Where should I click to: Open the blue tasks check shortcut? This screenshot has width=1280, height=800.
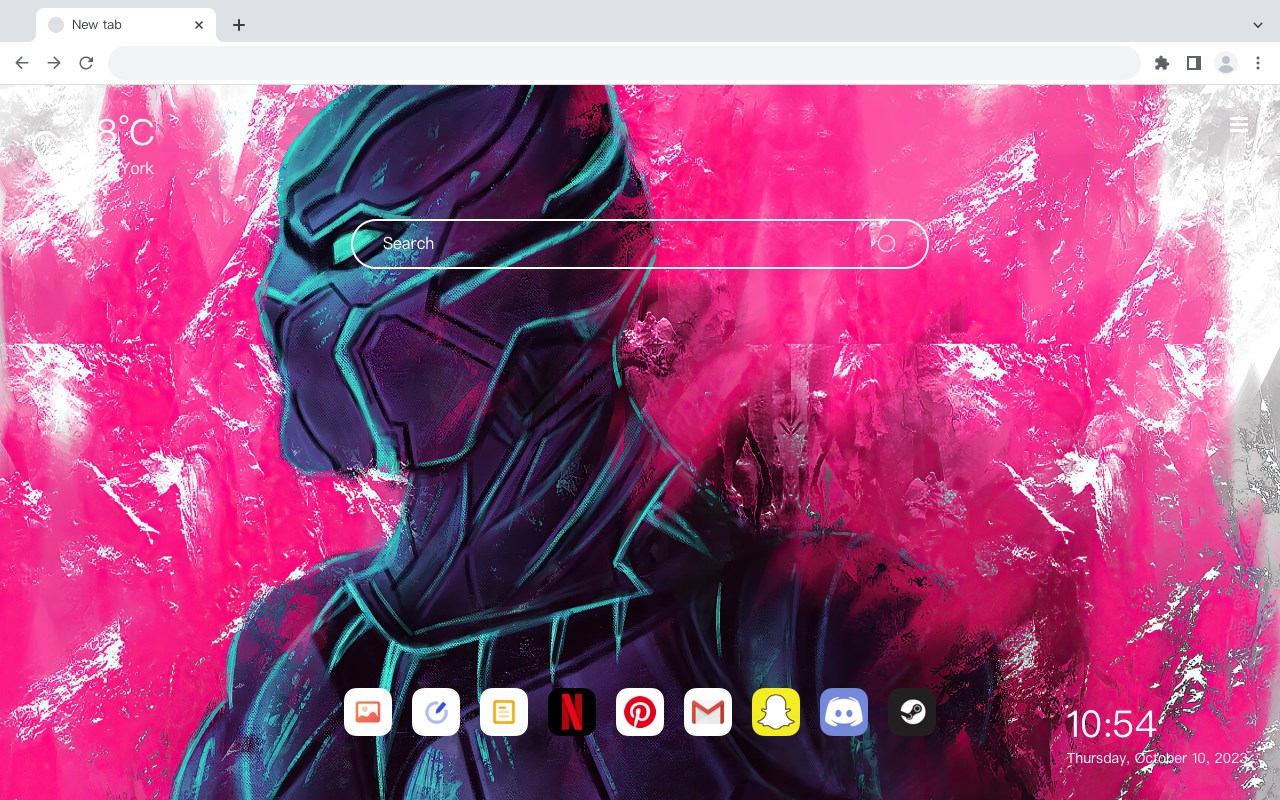pyautogui.click(x=436, y=712)
